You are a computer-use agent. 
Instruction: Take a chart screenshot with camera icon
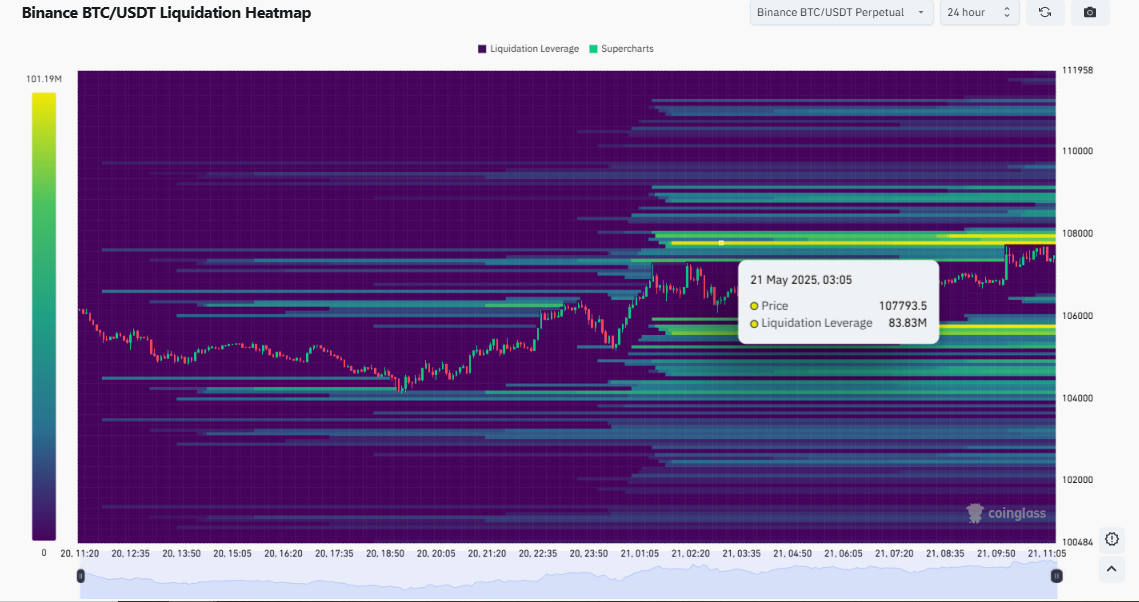pos(1090,12)
